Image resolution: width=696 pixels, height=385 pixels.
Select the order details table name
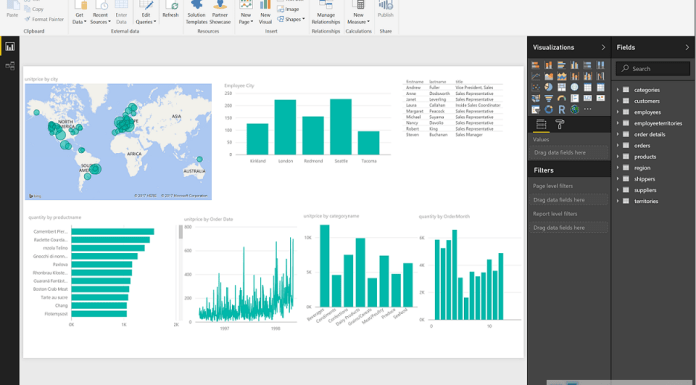click(x=649, y=134)
